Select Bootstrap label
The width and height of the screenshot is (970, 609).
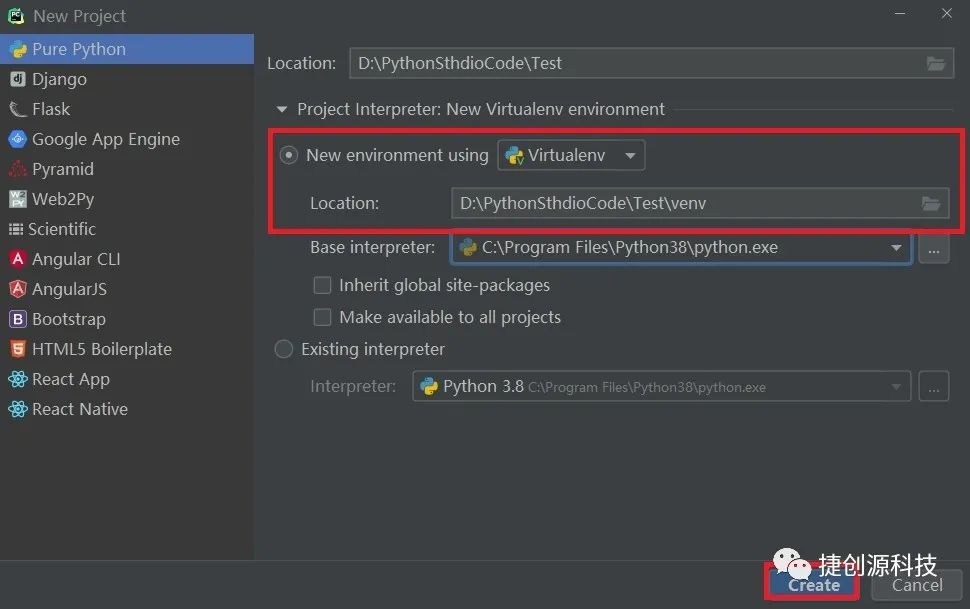click(69, 319)
